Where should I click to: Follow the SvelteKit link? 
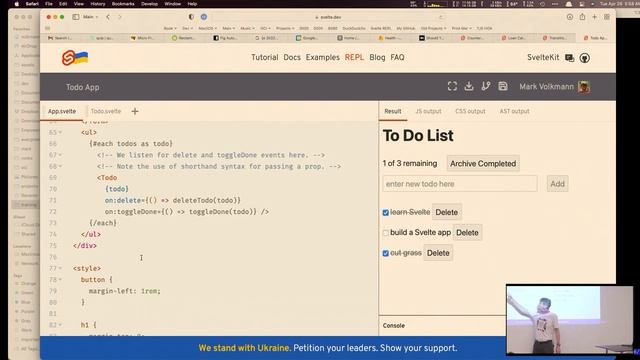pos(543,58)
